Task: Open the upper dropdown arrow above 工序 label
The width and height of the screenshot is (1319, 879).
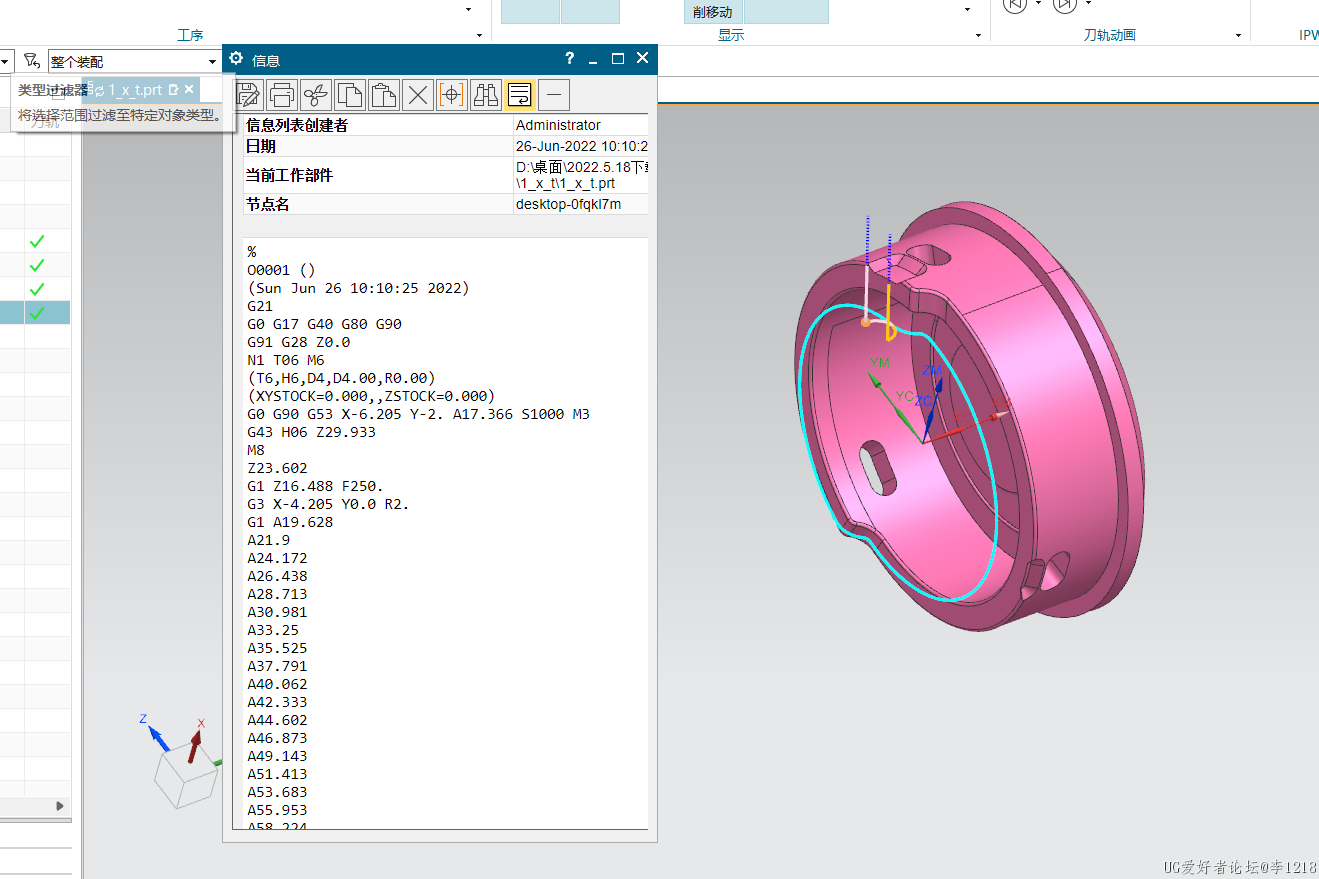Action: [468, 9]
